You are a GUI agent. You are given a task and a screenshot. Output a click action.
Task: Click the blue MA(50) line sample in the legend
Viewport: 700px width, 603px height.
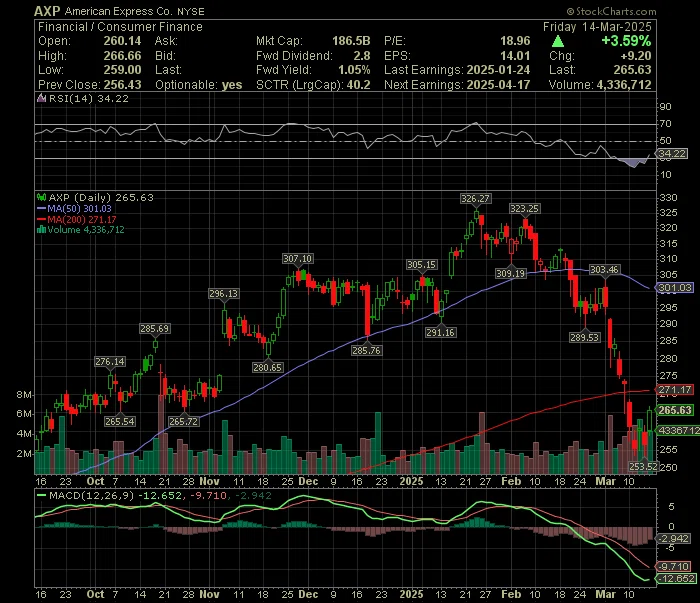tap(42, 208)
